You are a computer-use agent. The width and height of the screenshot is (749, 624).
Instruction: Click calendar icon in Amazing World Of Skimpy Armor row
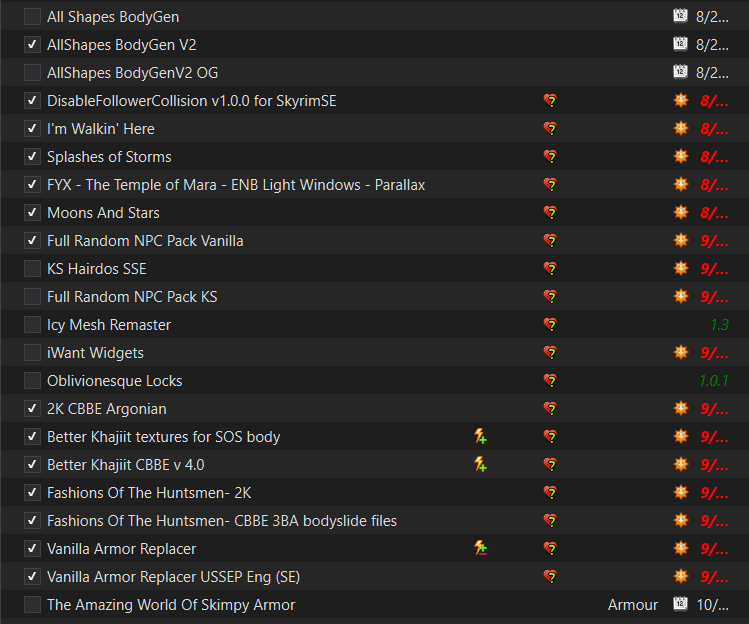(x=680, y=604)
